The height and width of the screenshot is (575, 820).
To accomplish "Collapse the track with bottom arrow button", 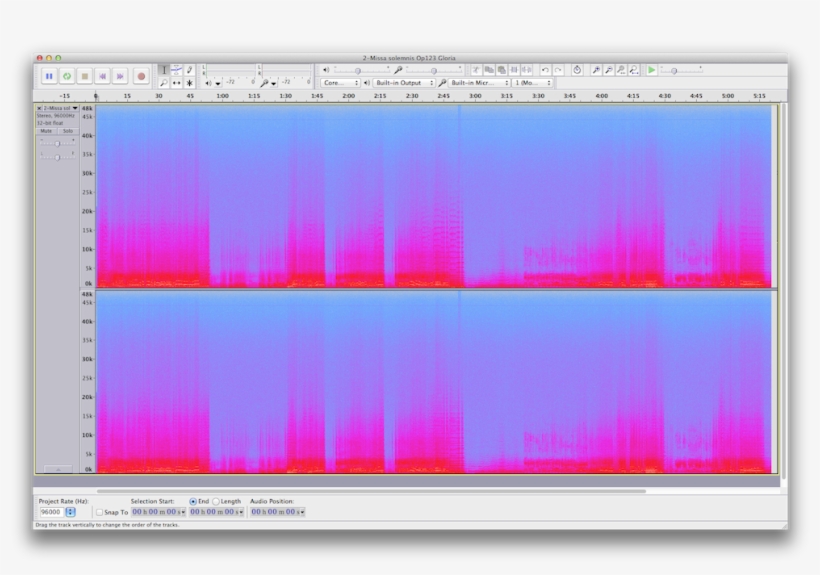I will click(x=58, y=469).
